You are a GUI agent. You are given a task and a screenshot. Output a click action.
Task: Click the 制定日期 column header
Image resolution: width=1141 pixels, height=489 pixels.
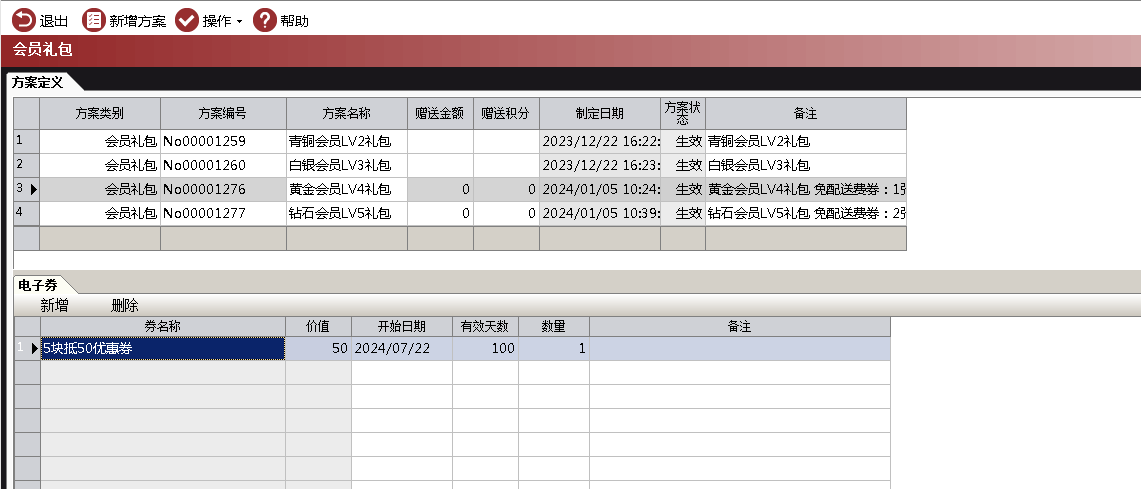point(600,114)
